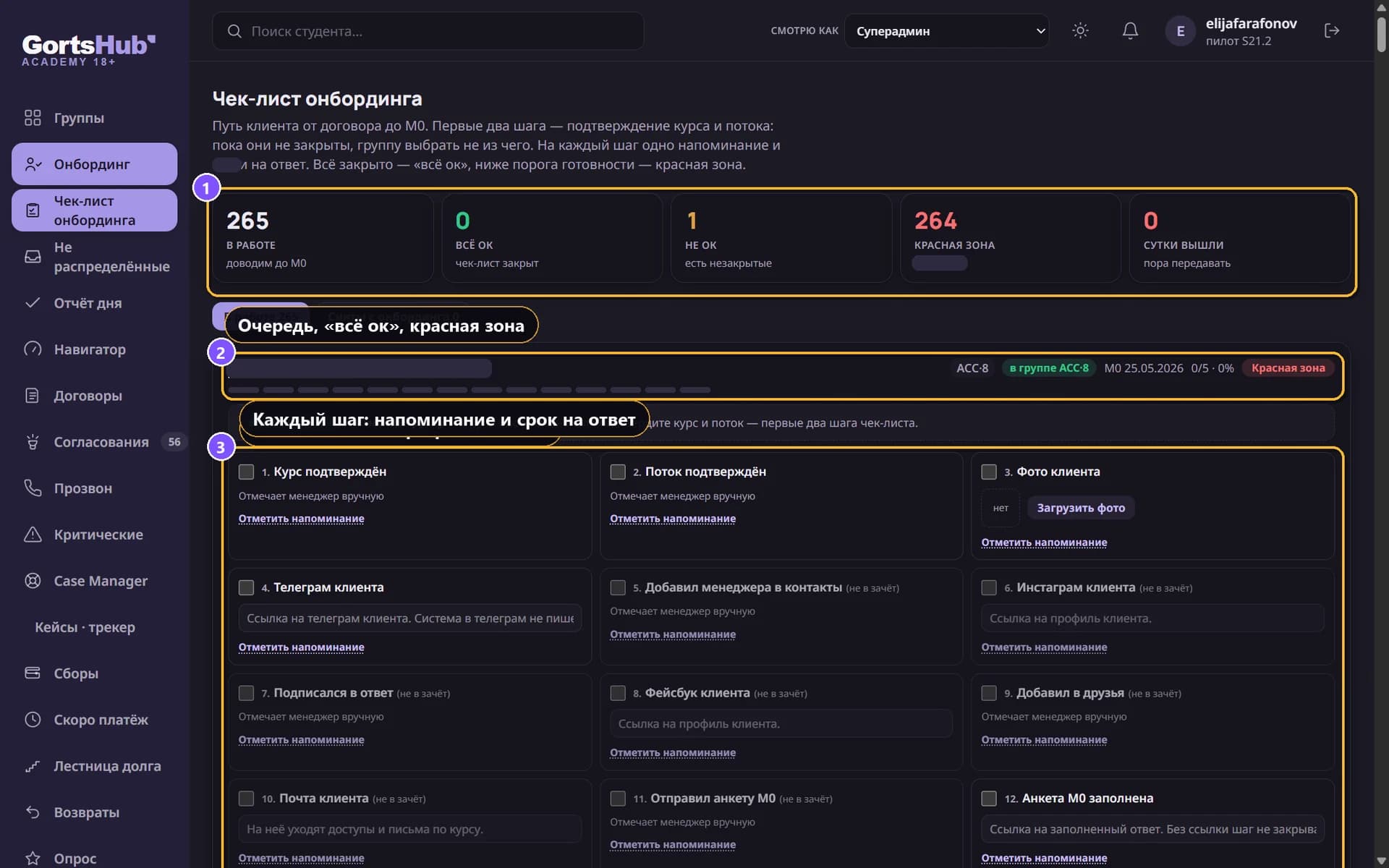
Task: Click the Телеграм клиента link input field
Action: tap(409, 618)
